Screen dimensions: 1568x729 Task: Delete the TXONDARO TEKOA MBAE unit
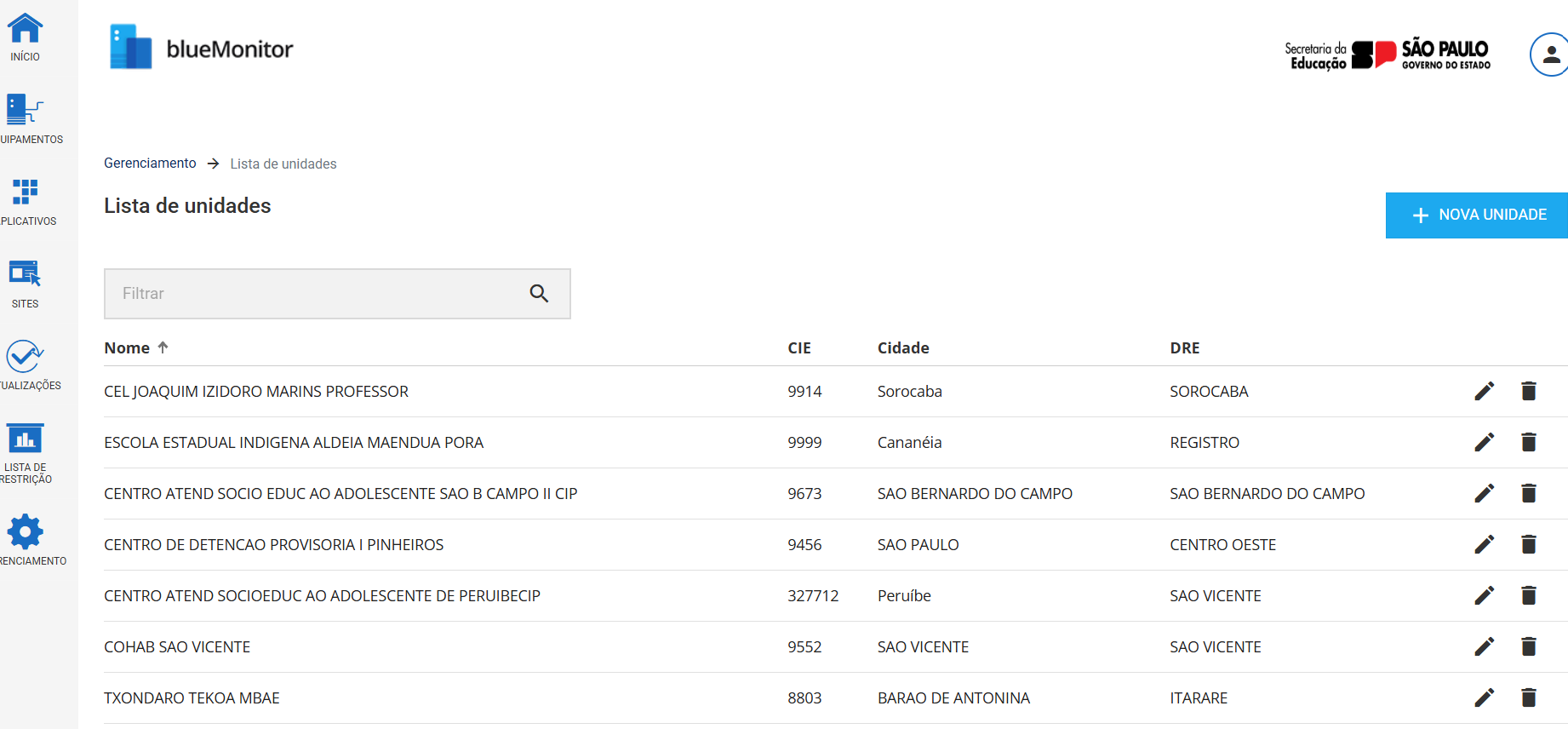click(x=1529, y=697)
